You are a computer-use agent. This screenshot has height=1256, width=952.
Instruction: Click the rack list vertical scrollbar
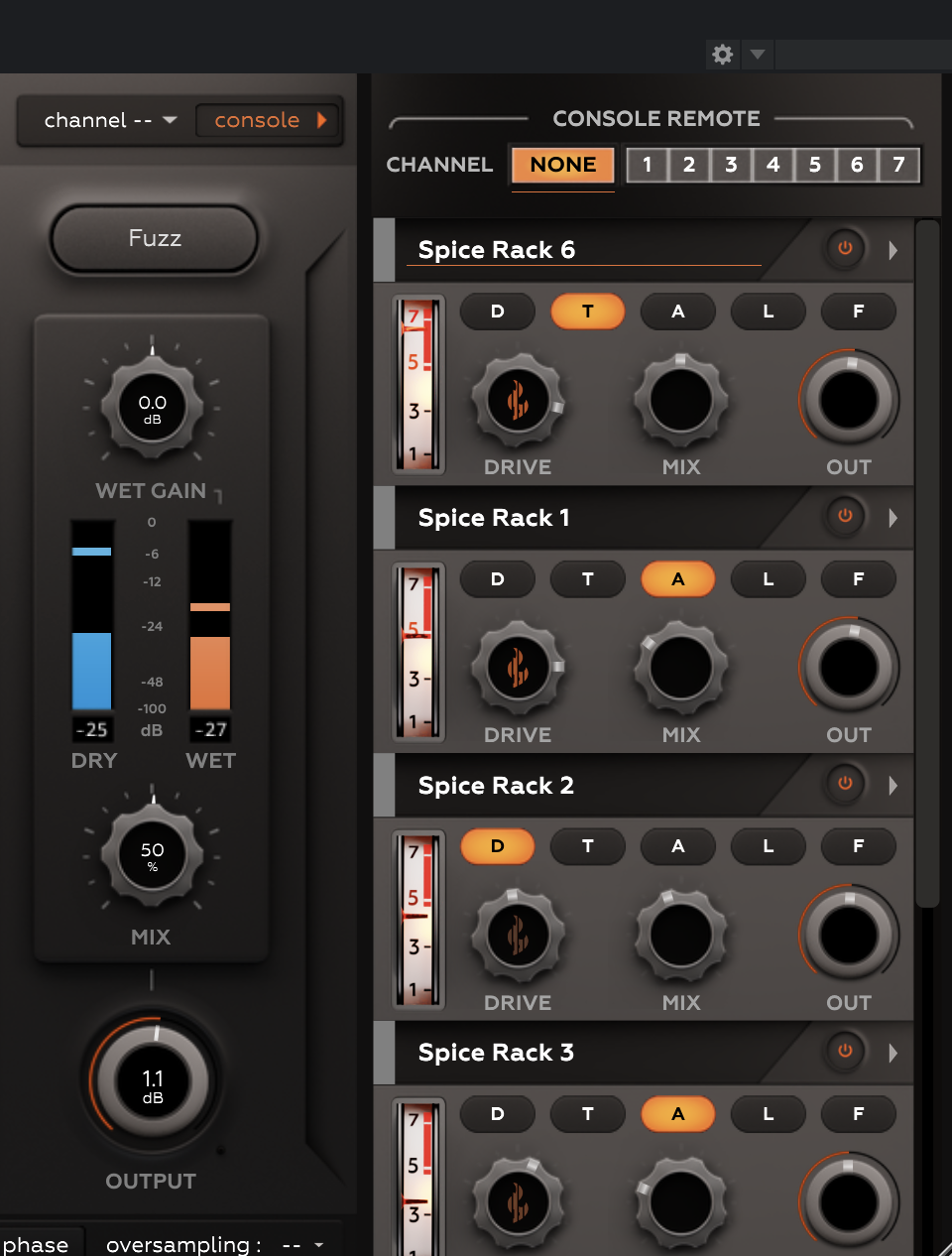tap(927, 564)
